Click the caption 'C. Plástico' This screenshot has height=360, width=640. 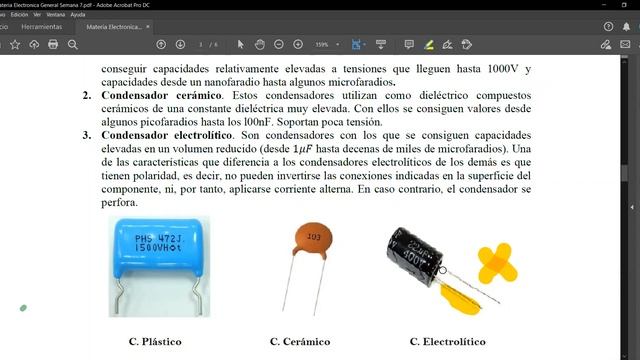click(x=155, y=342)
